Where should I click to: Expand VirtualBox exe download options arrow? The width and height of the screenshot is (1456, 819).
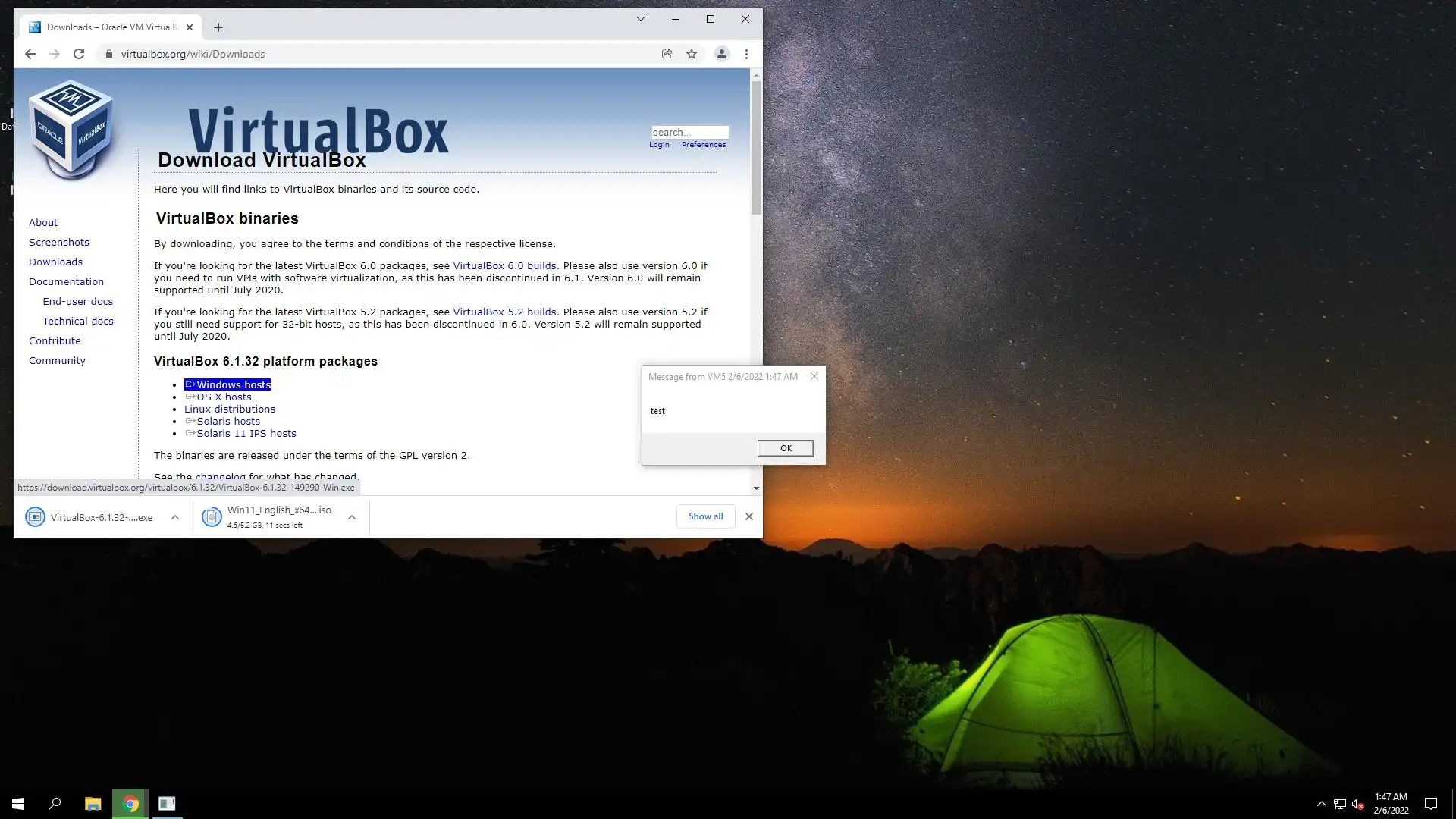point(175,517)
